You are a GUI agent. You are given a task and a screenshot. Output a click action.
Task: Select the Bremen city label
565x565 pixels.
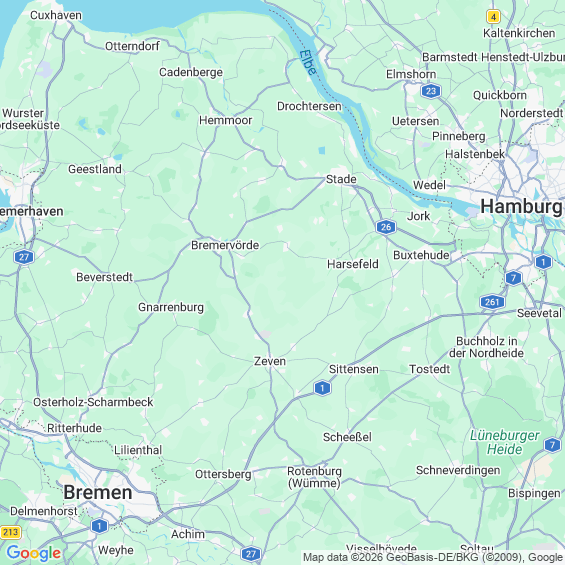coord(98,492)
